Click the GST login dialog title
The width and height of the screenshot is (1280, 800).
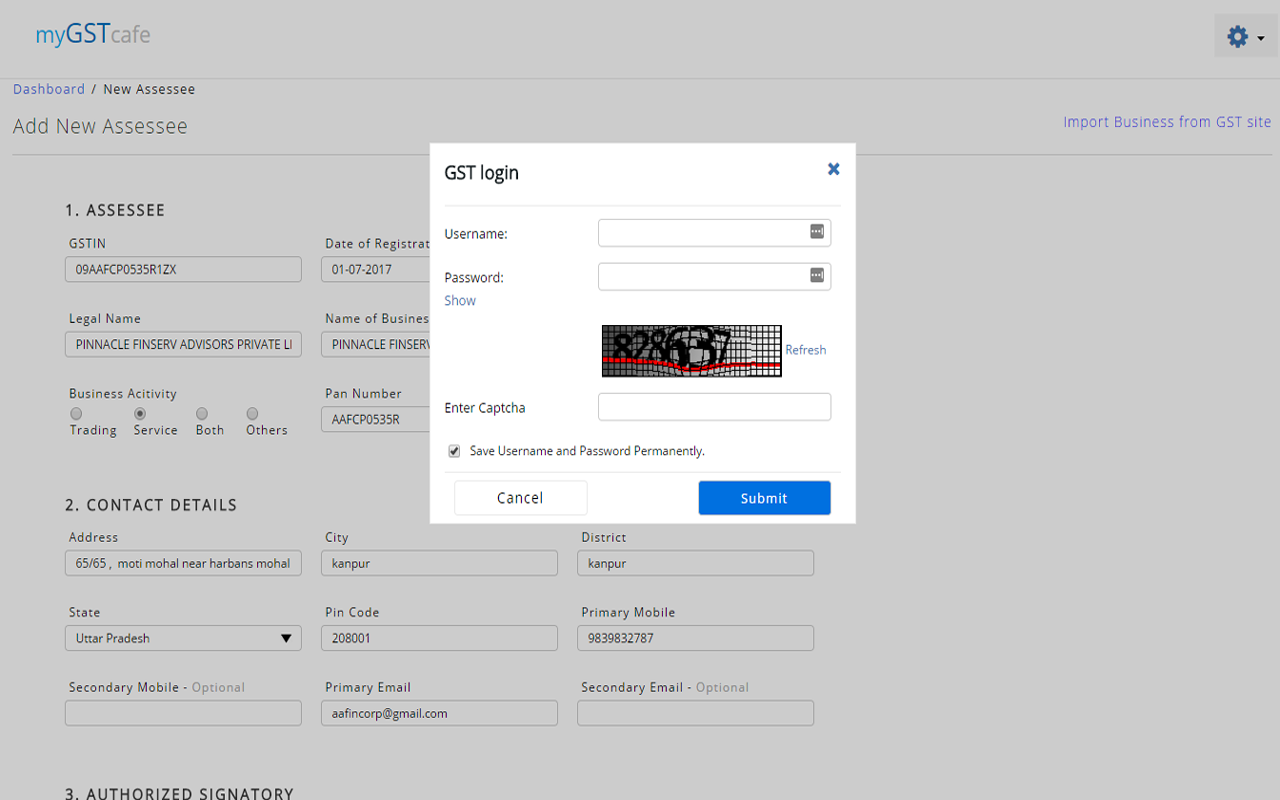tap(481, 172)
